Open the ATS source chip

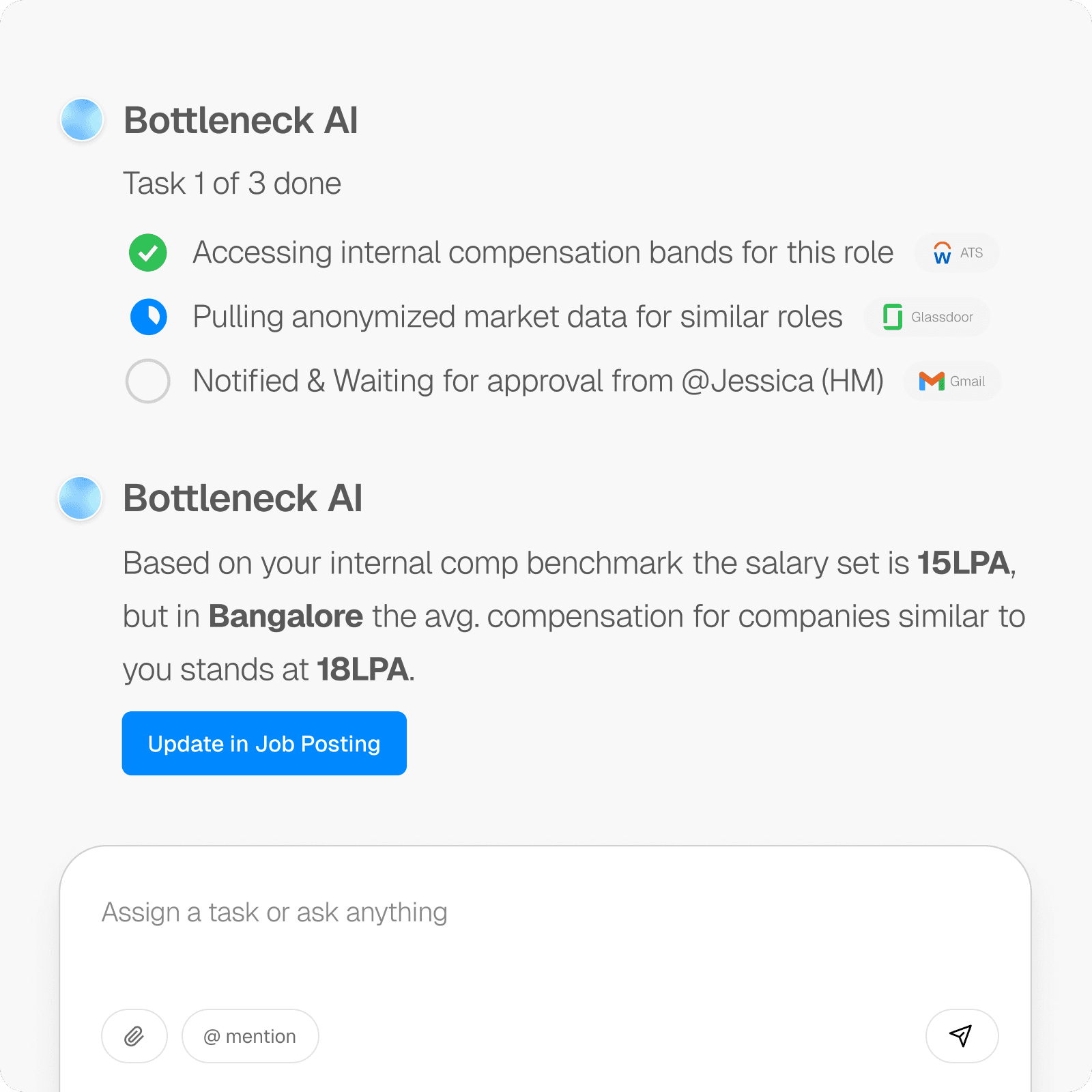tap(957, 253)
